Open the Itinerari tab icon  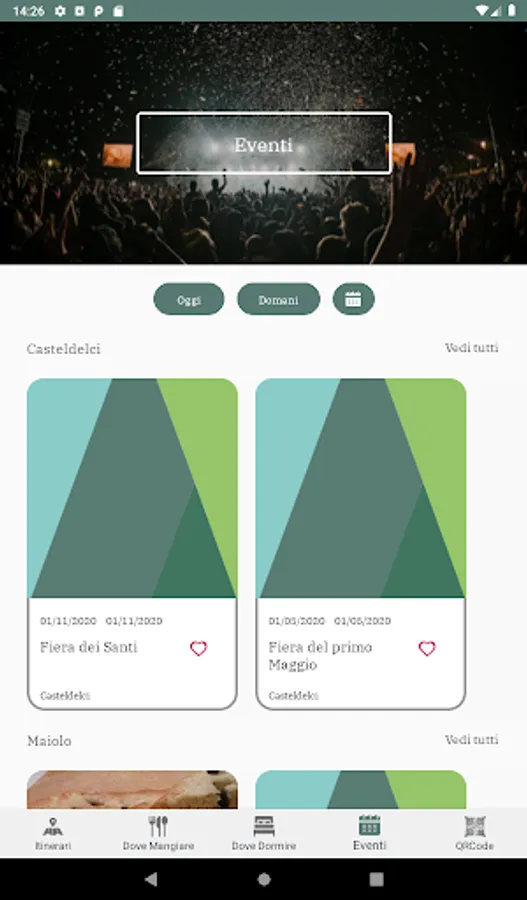coord(53,827)
